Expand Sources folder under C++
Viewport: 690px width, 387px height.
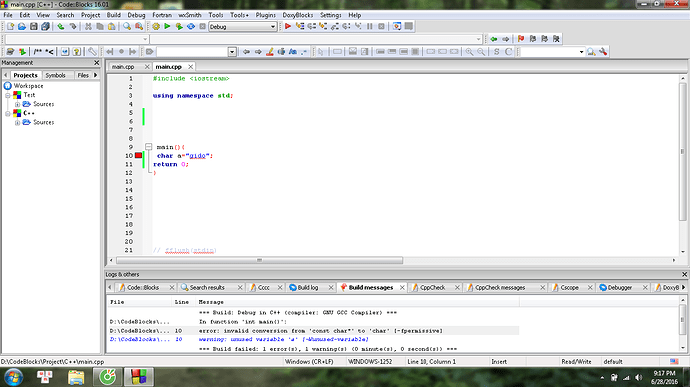(17, 122)
